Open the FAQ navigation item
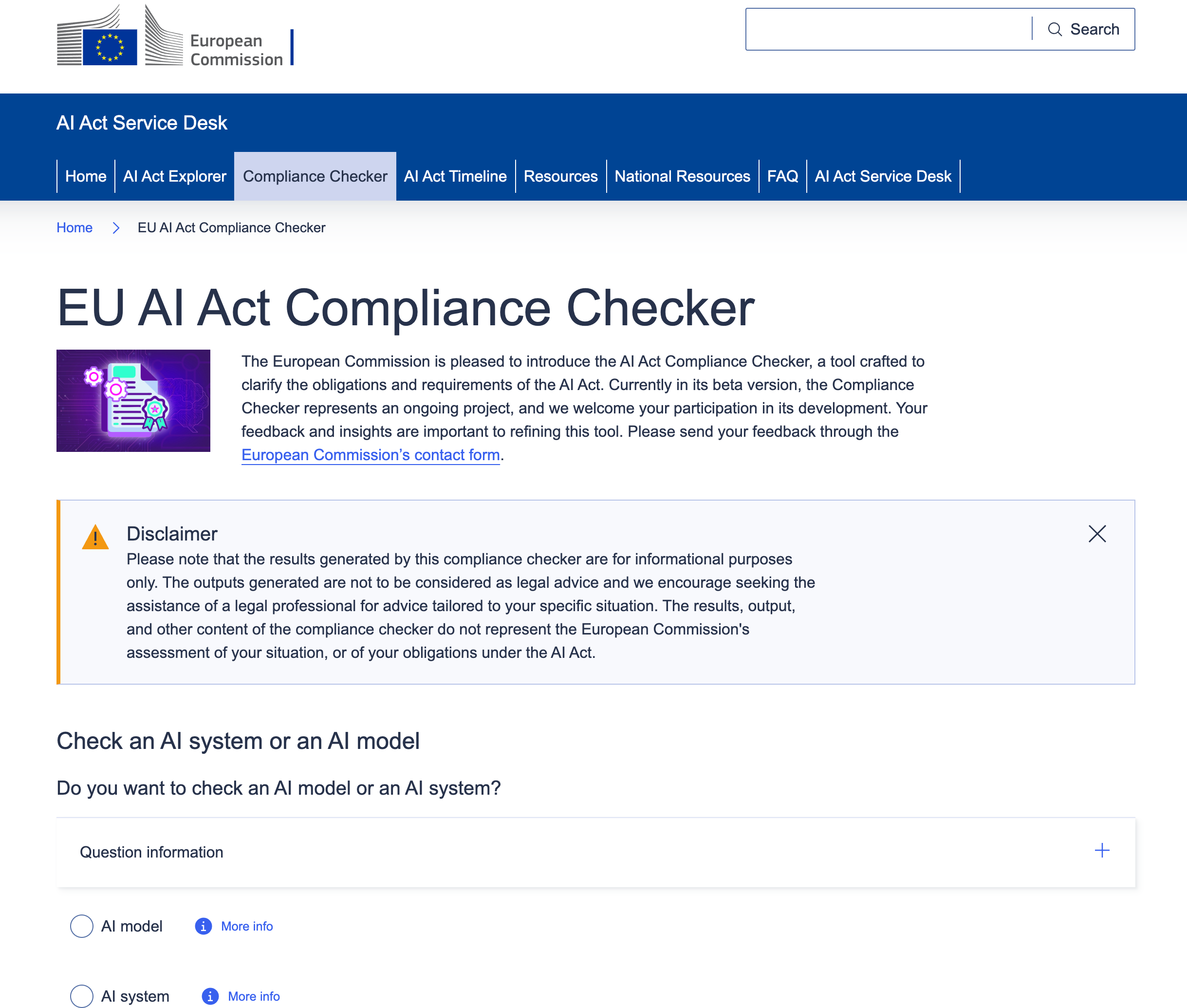Viewport: 1187px width, 1008px height. click(782, 176)
